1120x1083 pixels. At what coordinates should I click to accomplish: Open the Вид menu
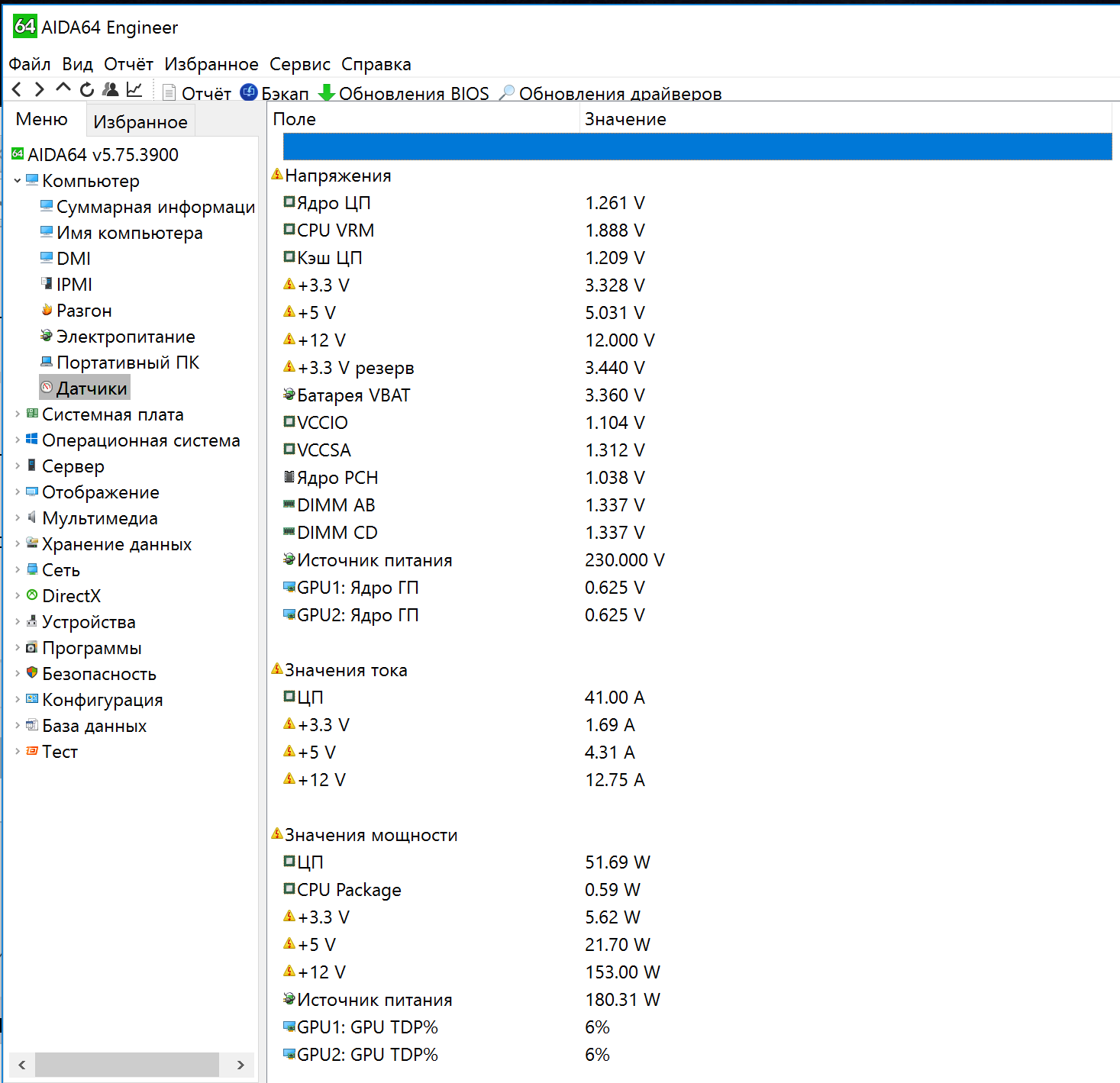(x=77, y=64)
